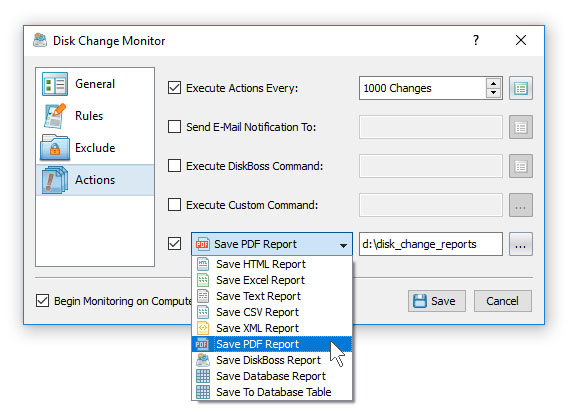Image resolution: width=571 pixels, height=414 pixels.
Task: Edit the d:\disk_change_reports path field
Action: point(431,244)
